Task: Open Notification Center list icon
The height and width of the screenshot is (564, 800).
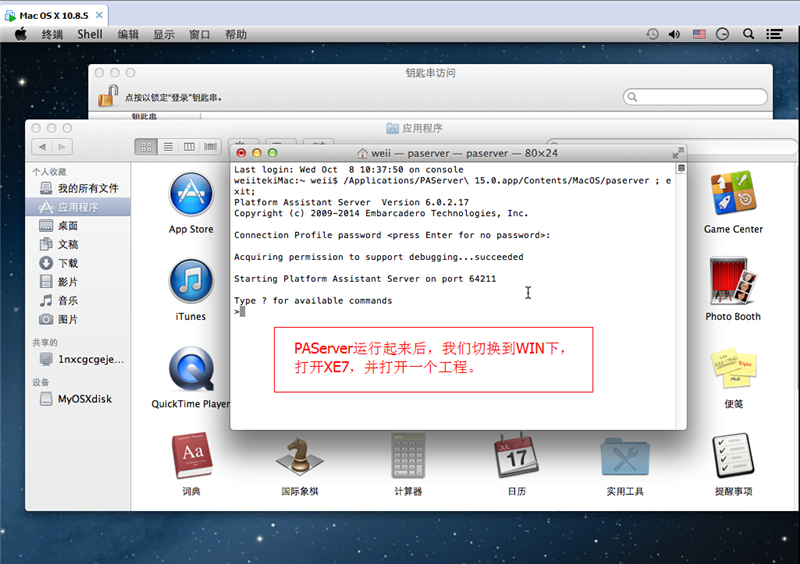Action: pos(774,34)
